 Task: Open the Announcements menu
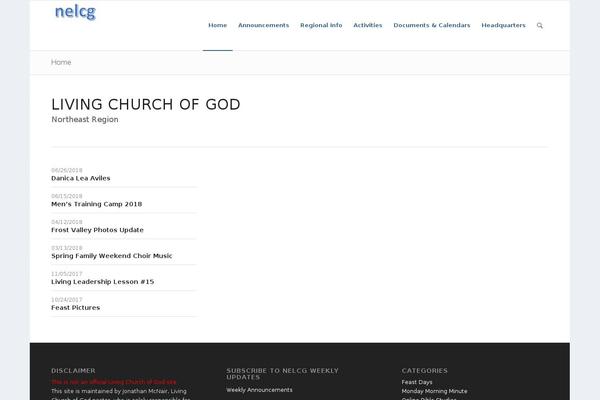(x=263, y=25)
